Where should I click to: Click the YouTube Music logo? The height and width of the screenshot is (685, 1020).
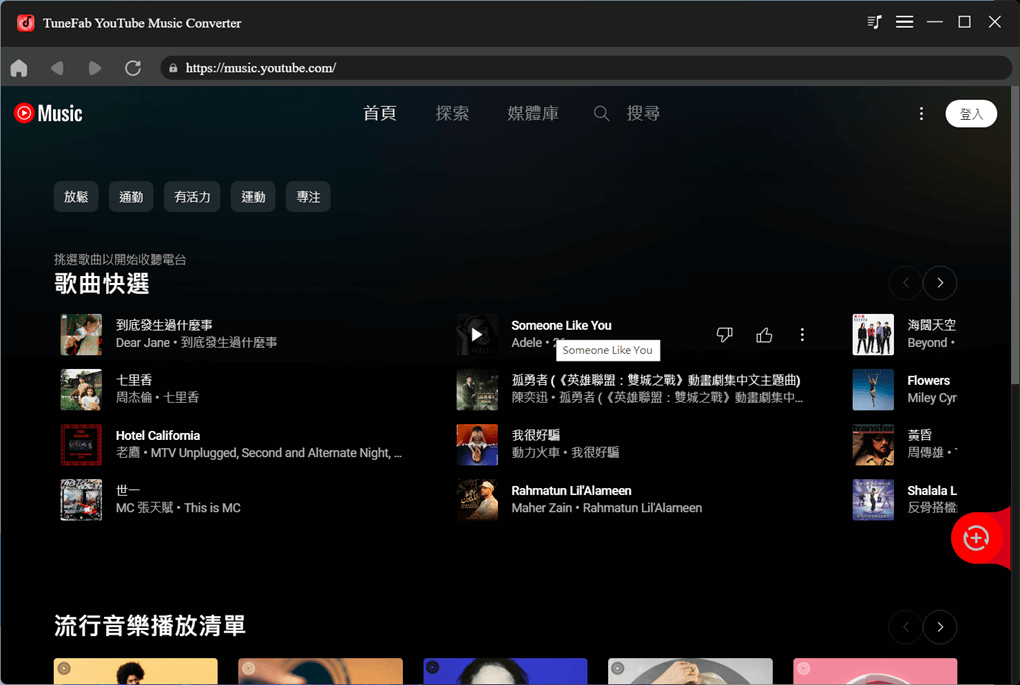pos(48,113)
